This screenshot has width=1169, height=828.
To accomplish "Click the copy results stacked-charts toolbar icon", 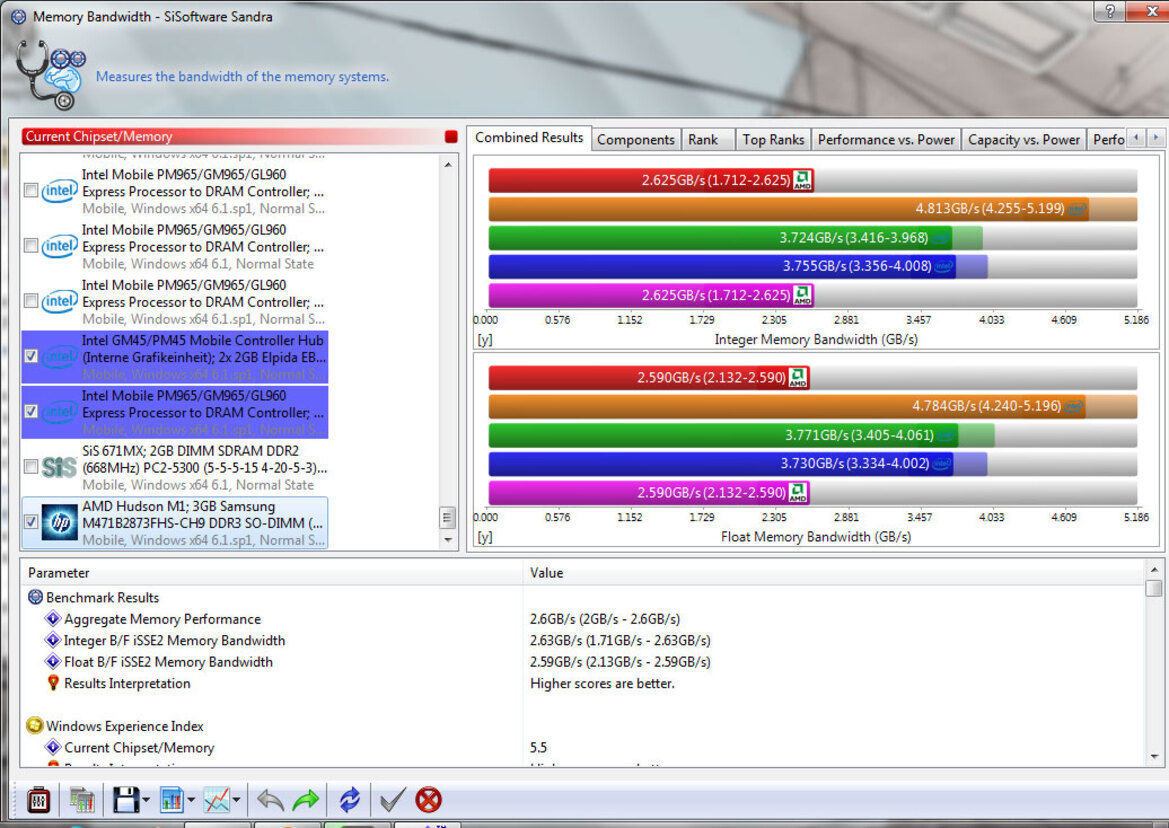I will (x=82, y=800).
